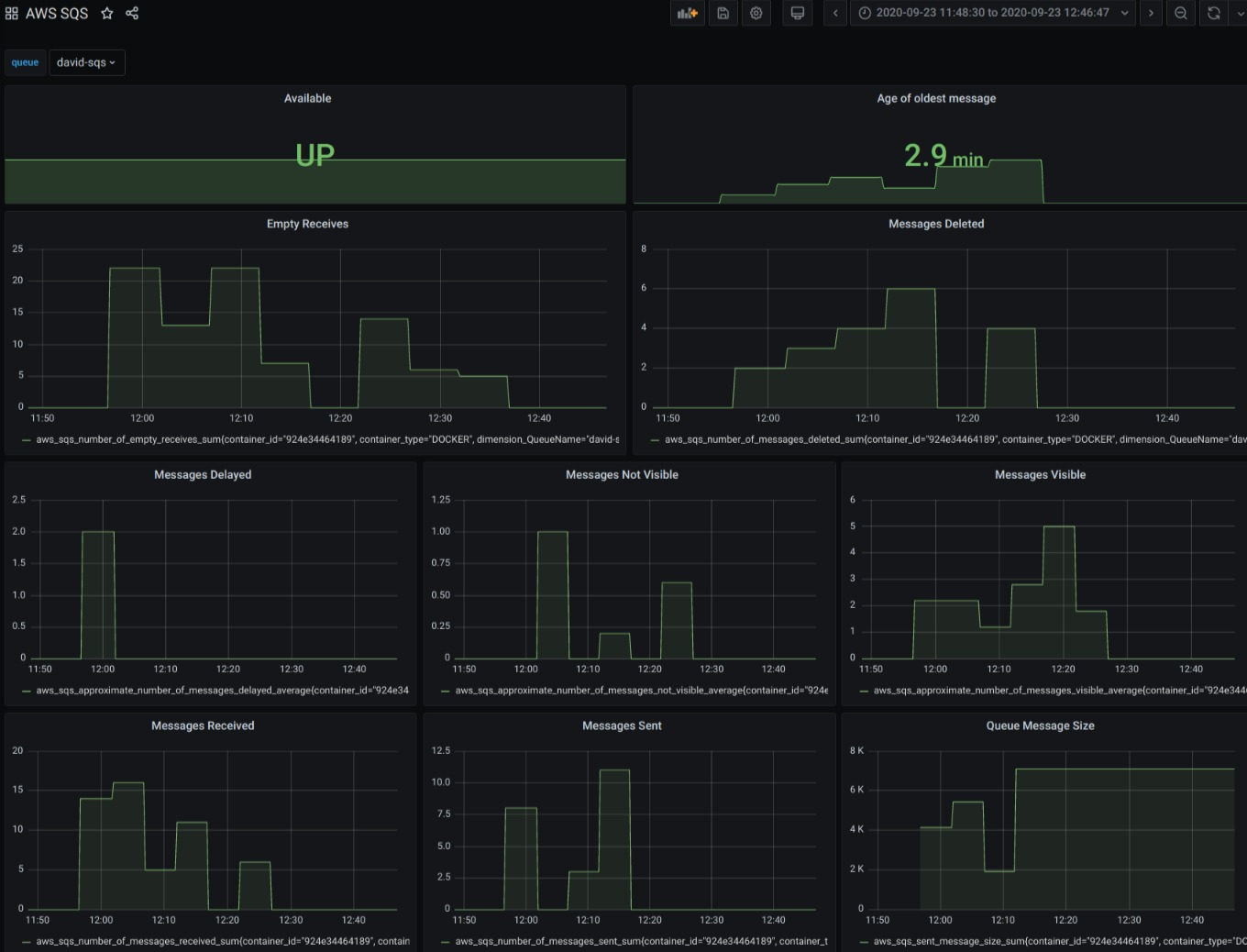The height and width of the screenshot is (952, 1247).
Task: Toggle the empty_receives_sum legend series
Action: coord(327,439)
